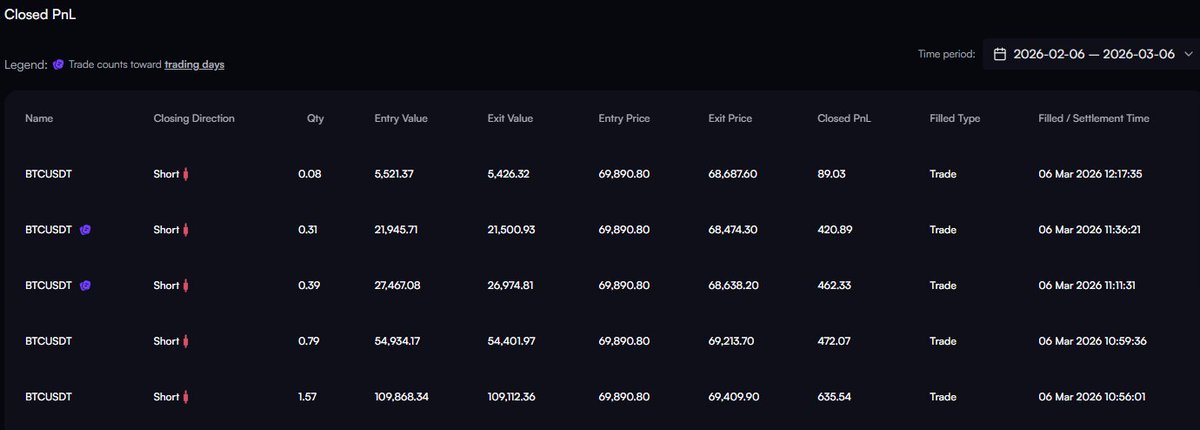This screenshot has width=1200, height=430.
Task: Select BTCUSDT in the 12:17:35 row
Action: tap(49, 174)
